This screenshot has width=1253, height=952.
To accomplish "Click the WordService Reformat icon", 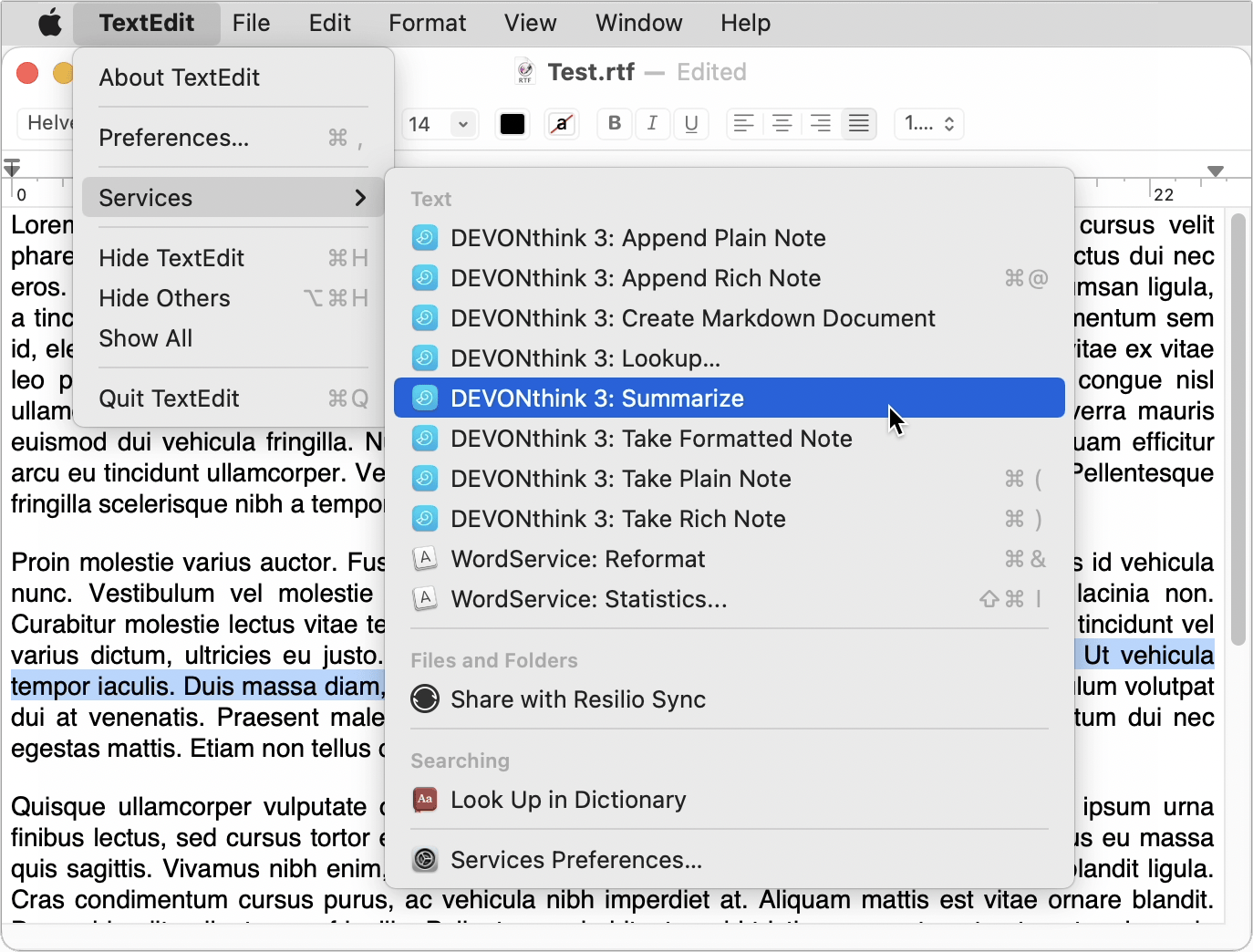I will pos(425,558).
